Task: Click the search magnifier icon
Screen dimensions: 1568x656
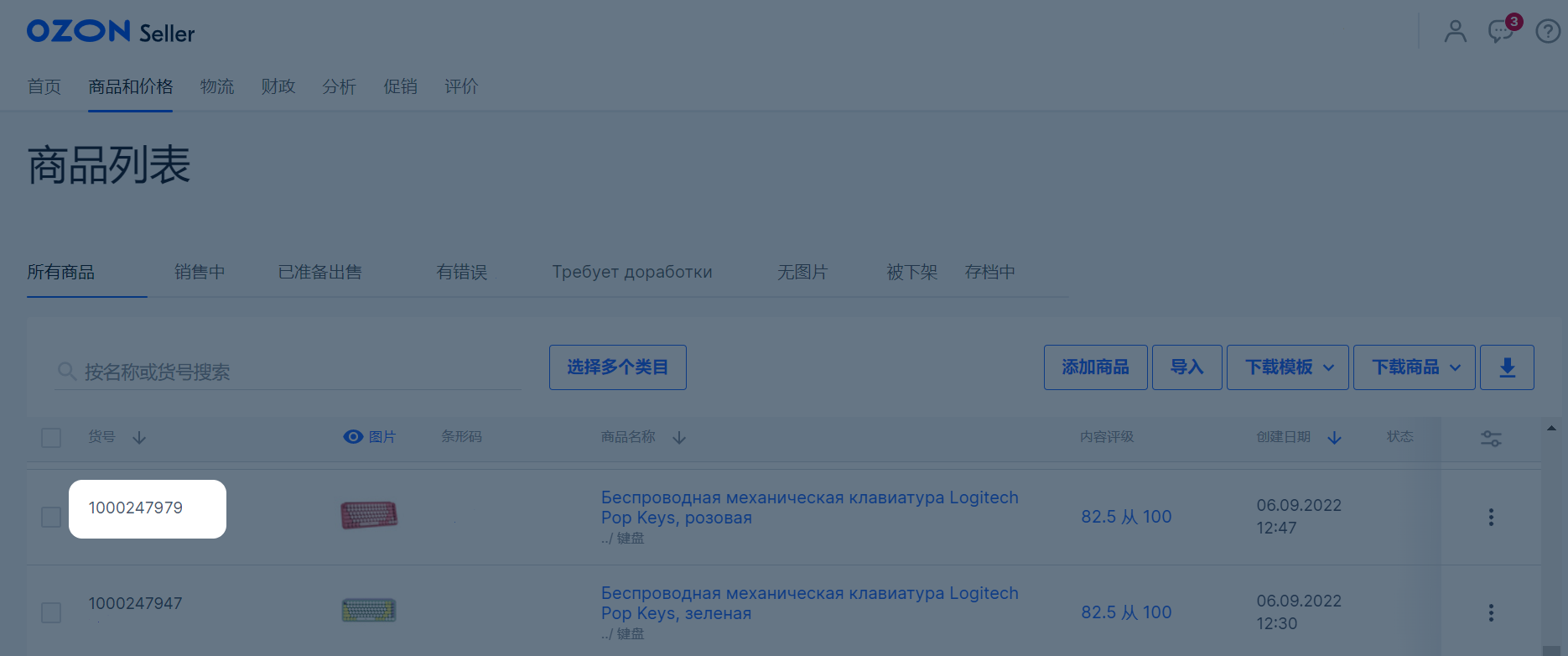Action: coord(67,371)
